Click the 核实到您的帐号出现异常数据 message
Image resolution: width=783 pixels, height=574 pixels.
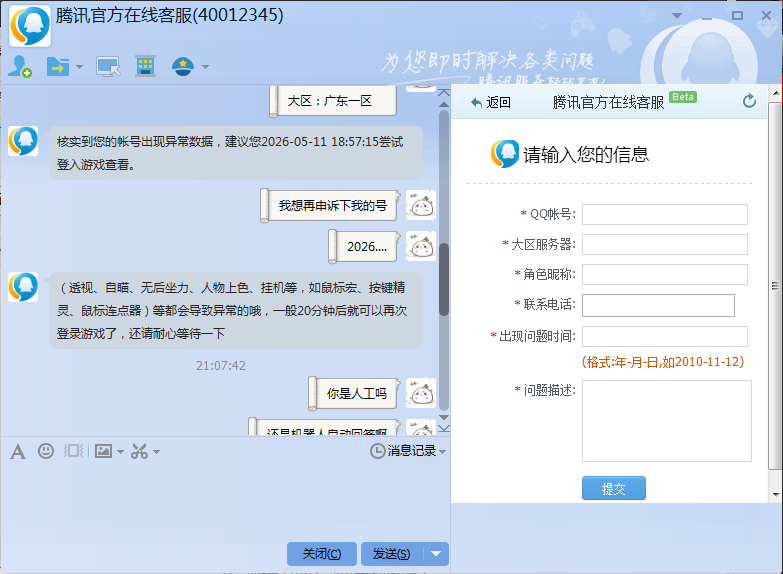click(236, 153)
